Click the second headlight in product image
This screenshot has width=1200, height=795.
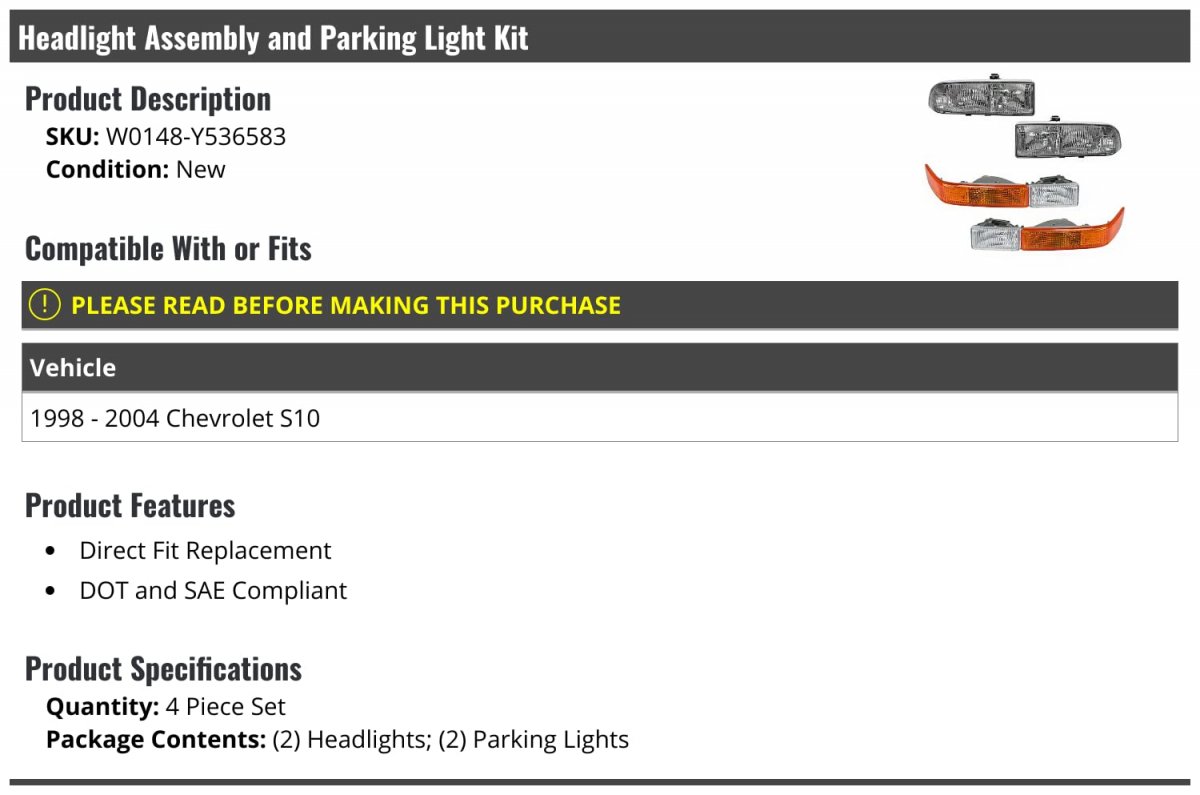(1067, 139)
